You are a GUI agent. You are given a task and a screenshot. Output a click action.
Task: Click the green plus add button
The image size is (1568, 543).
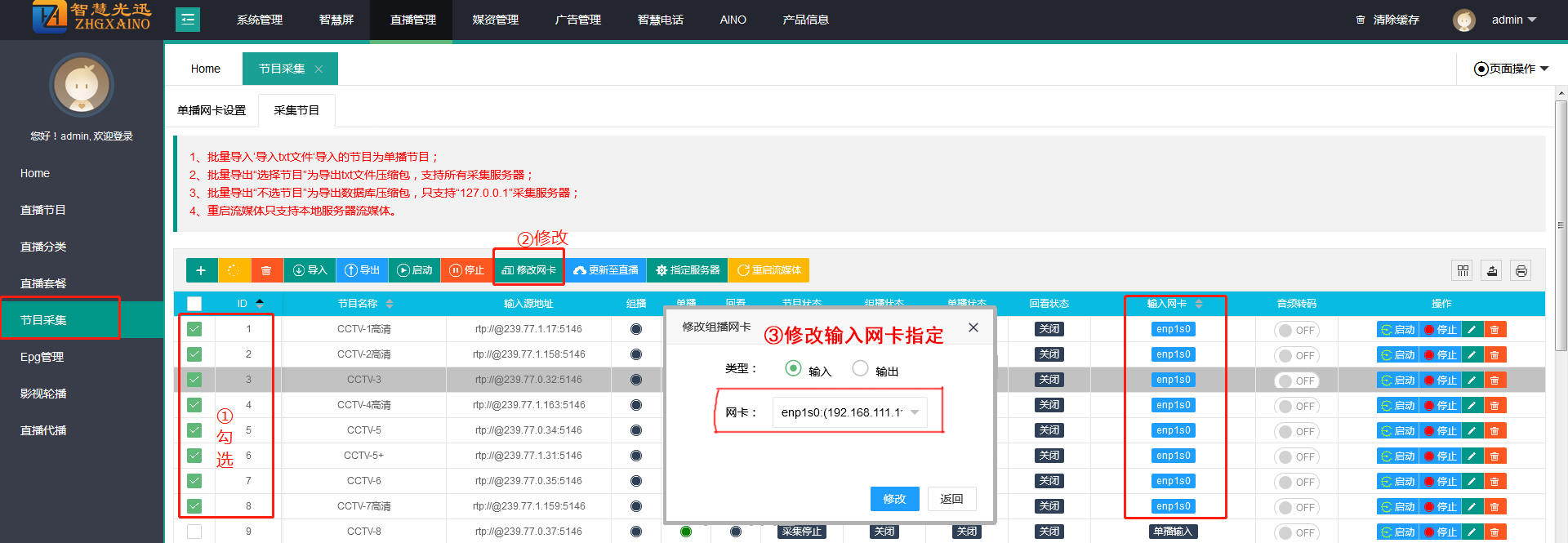tap(201, 270)
